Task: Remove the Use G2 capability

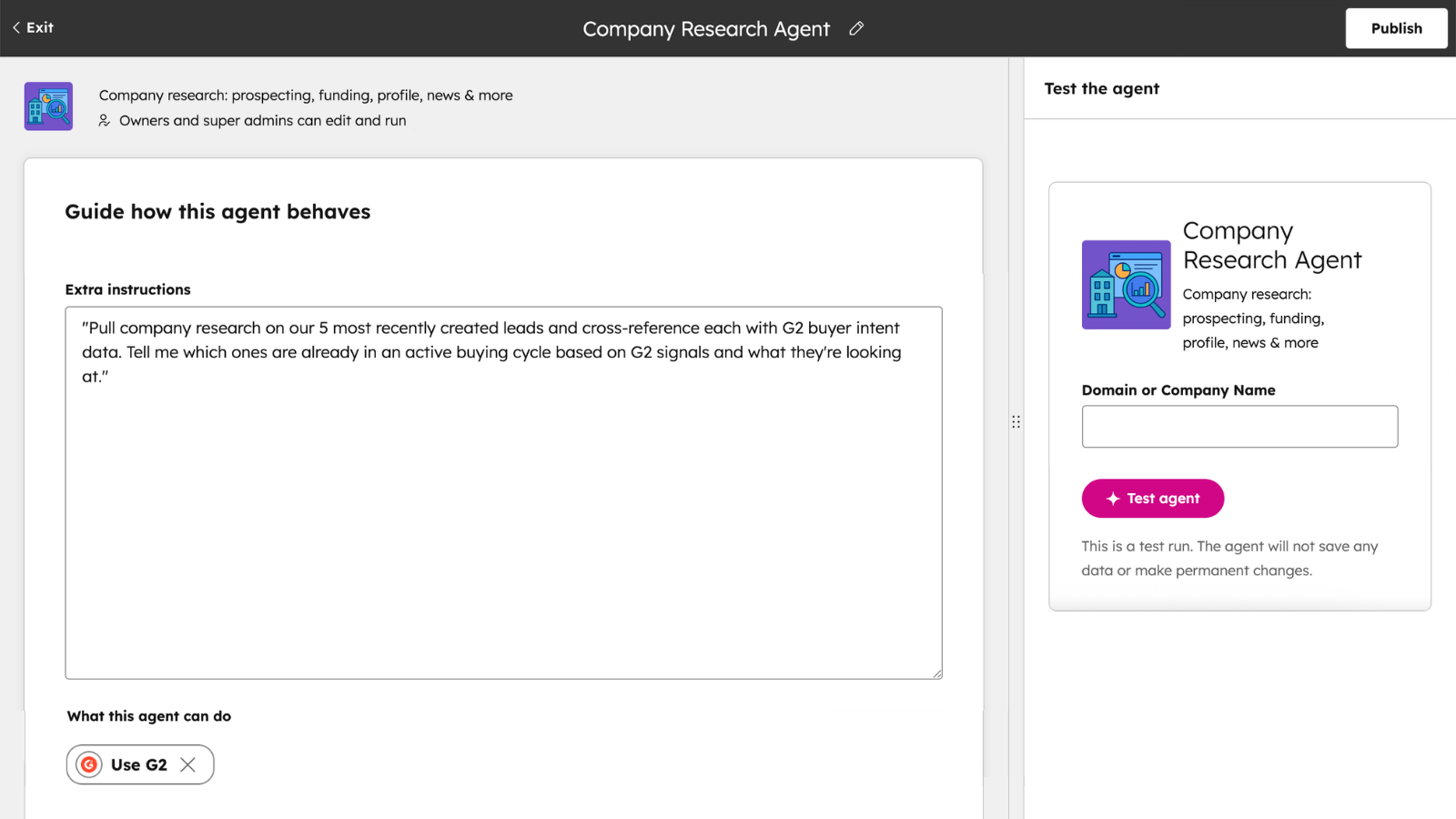Action: (x=189, y=764)
